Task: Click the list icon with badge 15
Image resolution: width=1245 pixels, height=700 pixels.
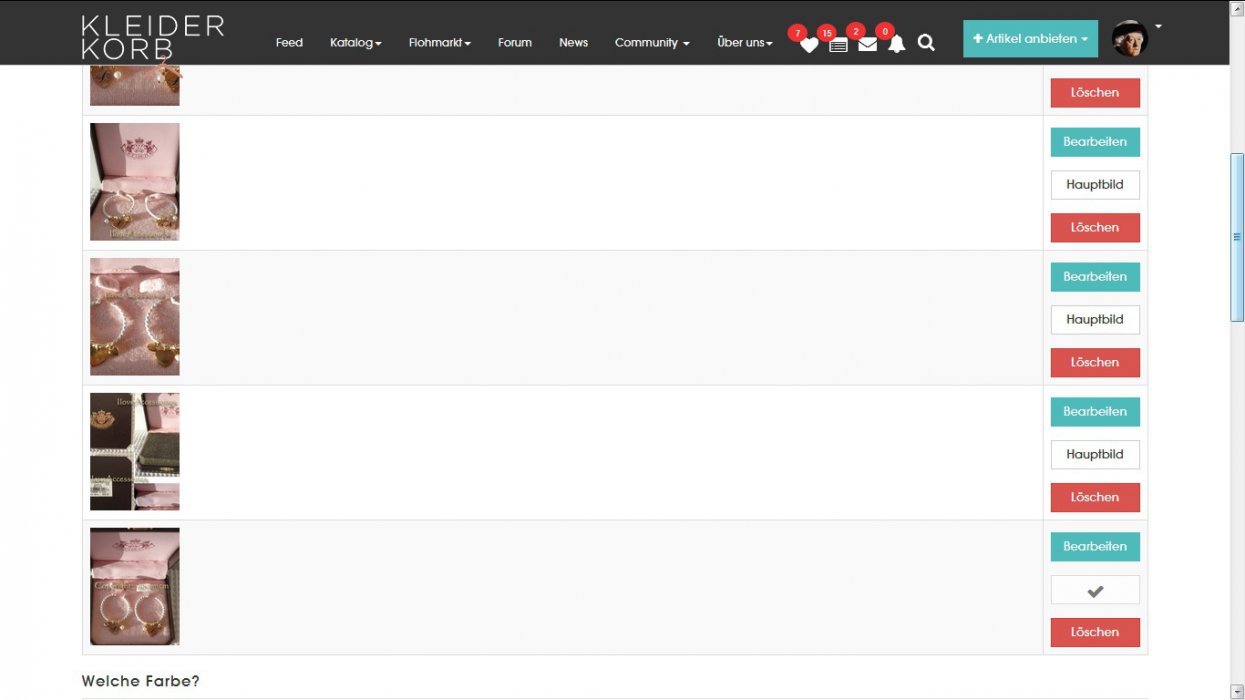Action: click(x=838, y=44)
